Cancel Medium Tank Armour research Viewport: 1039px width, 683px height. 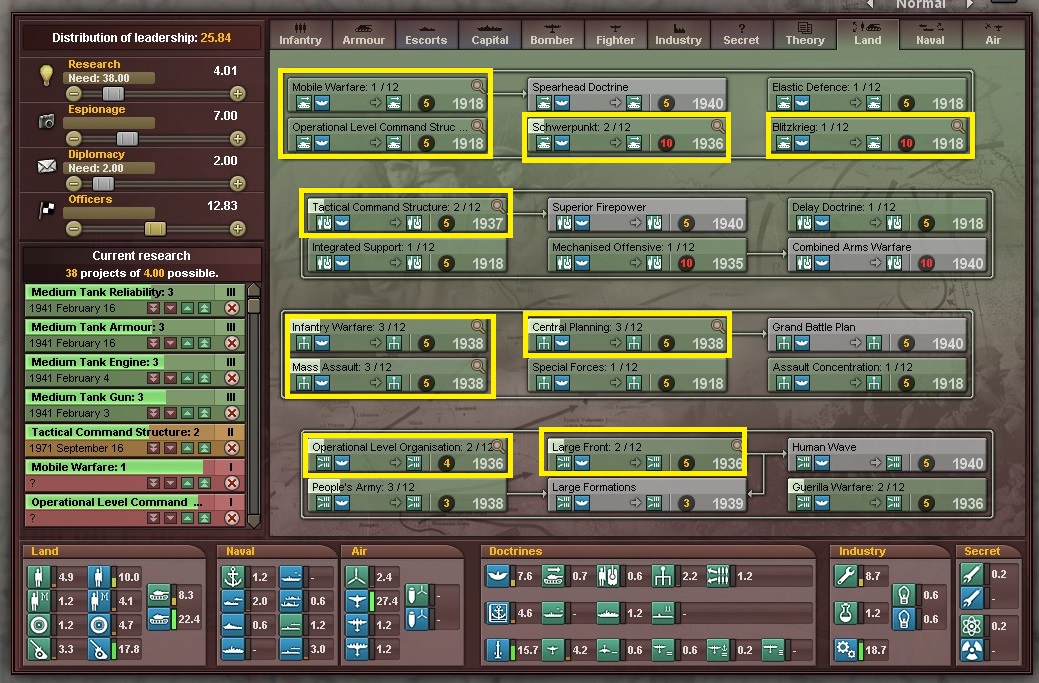231,343
